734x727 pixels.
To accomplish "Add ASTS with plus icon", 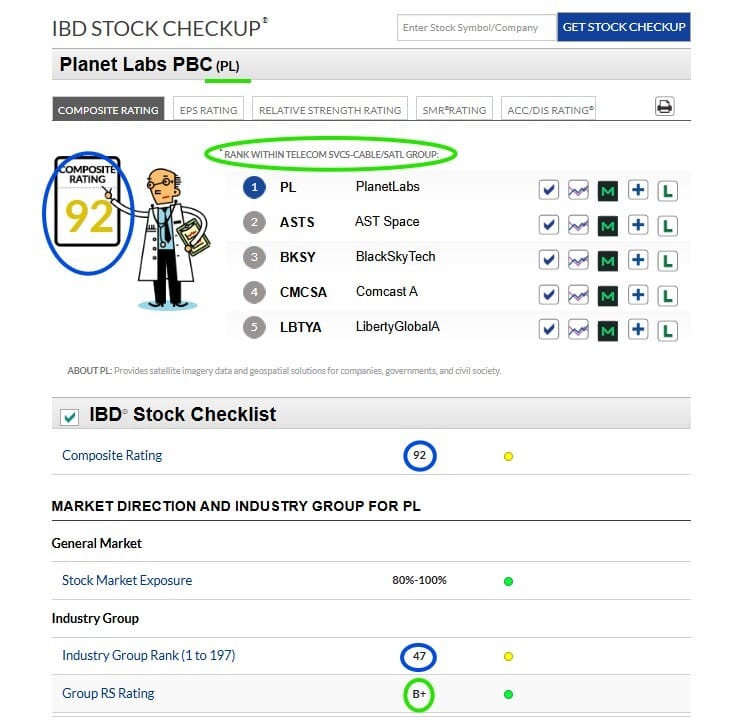I will click(638, 225).
